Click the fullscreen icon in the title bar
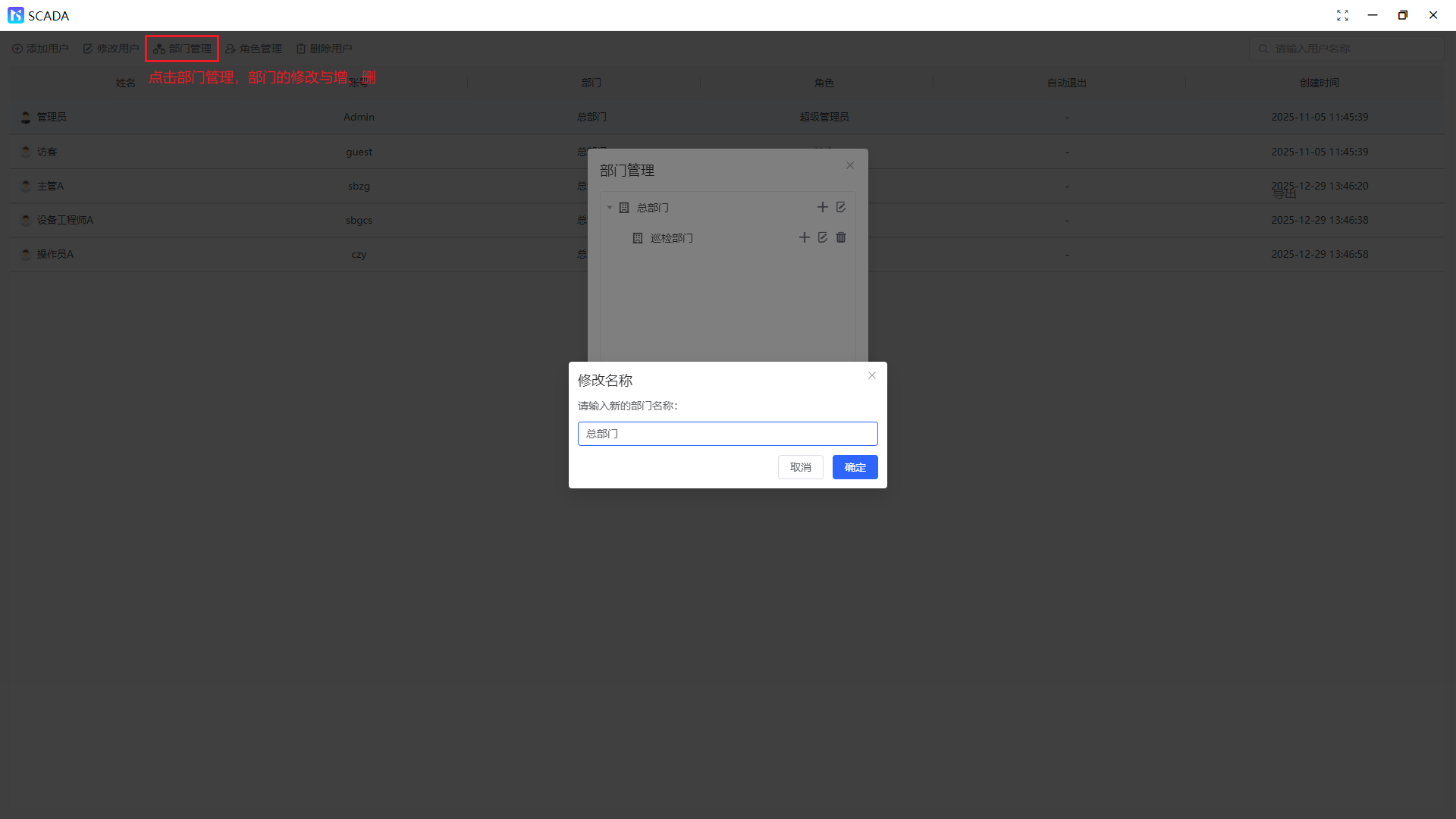The height and width of the screenshot is (819, 1456). (x=1342, y=15)
